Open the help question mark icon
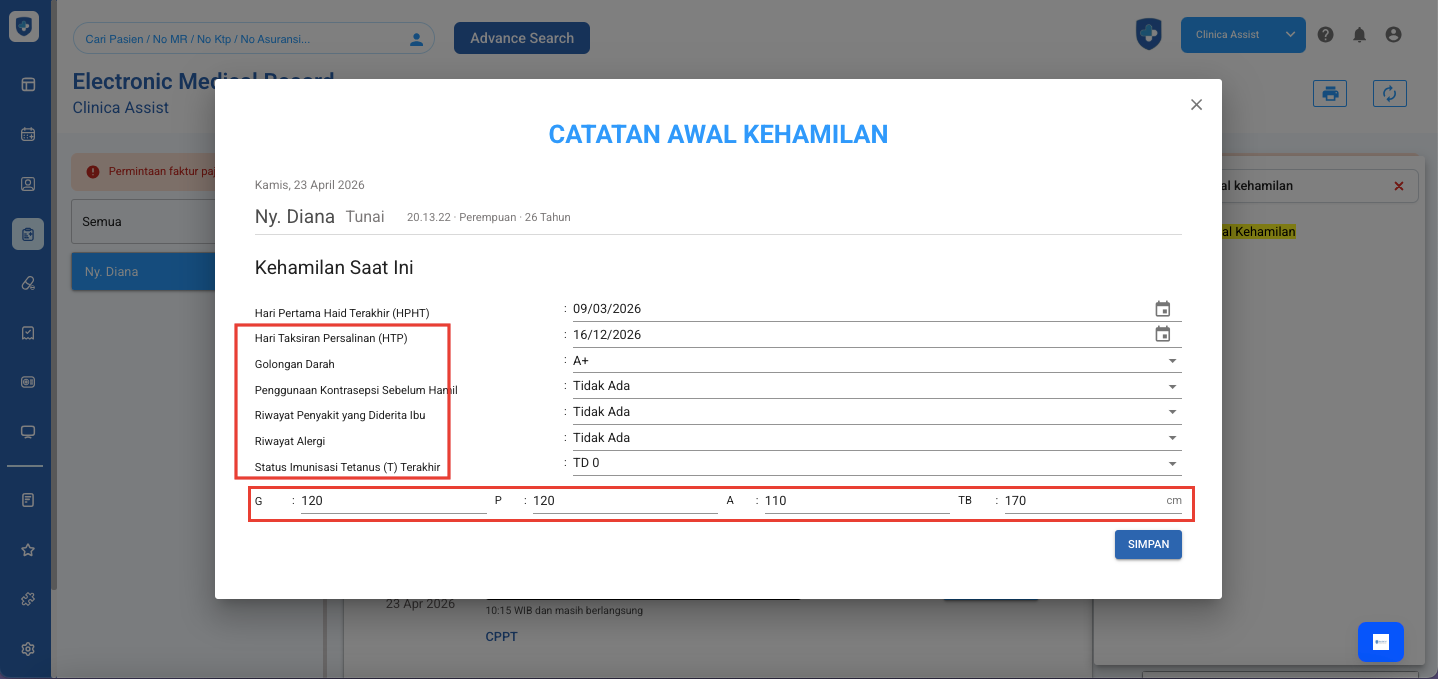1438x679 pixels. pos(1325,35)
